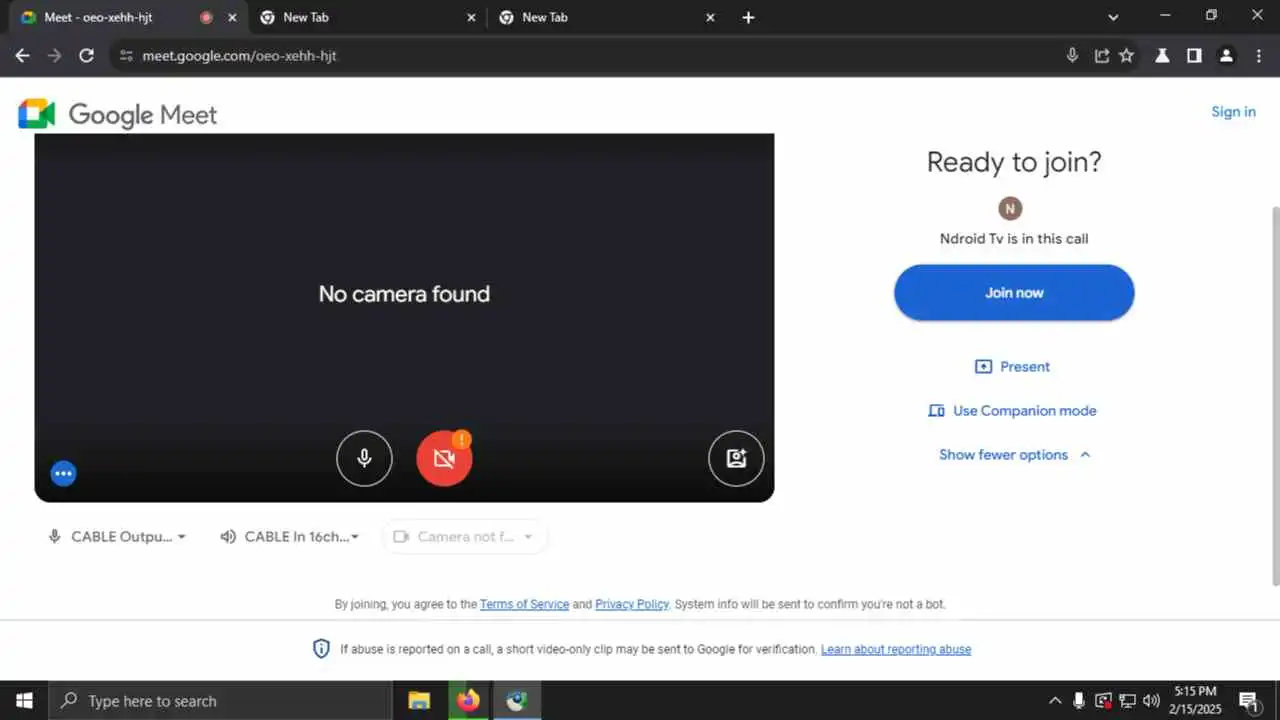This screenshot has height=720, width=1280.
Task: Open File Explorer from taskbar
Action: (419, 701)
